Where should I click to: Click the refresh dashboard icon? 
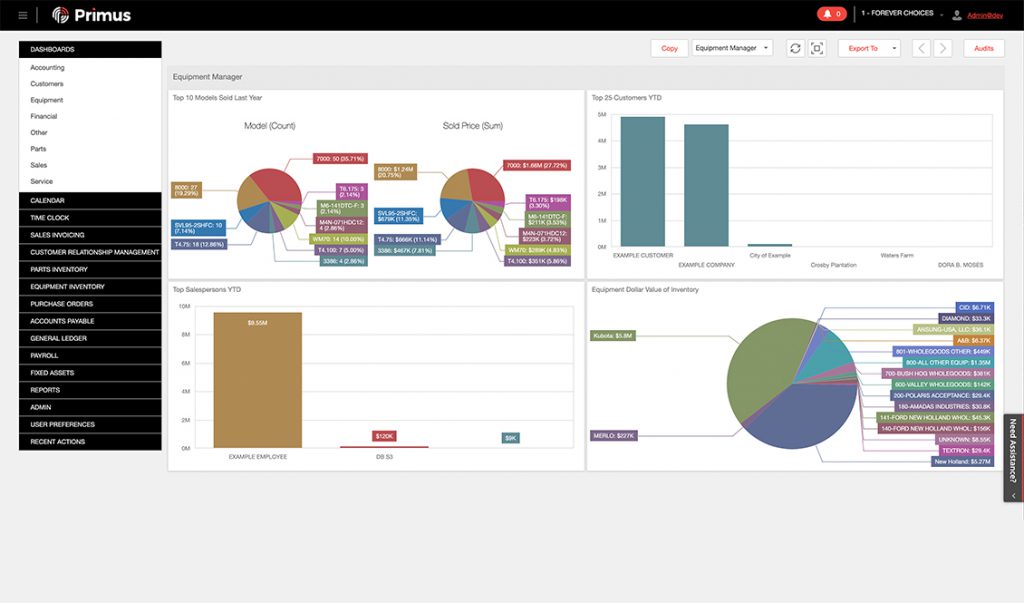click(x=795, y=48)
